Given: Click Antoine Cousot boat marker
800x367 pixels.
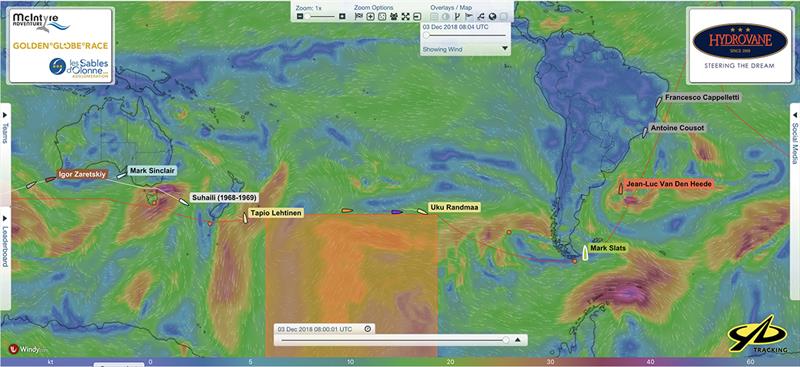Looking at the screenshot, I should [645, 132].
